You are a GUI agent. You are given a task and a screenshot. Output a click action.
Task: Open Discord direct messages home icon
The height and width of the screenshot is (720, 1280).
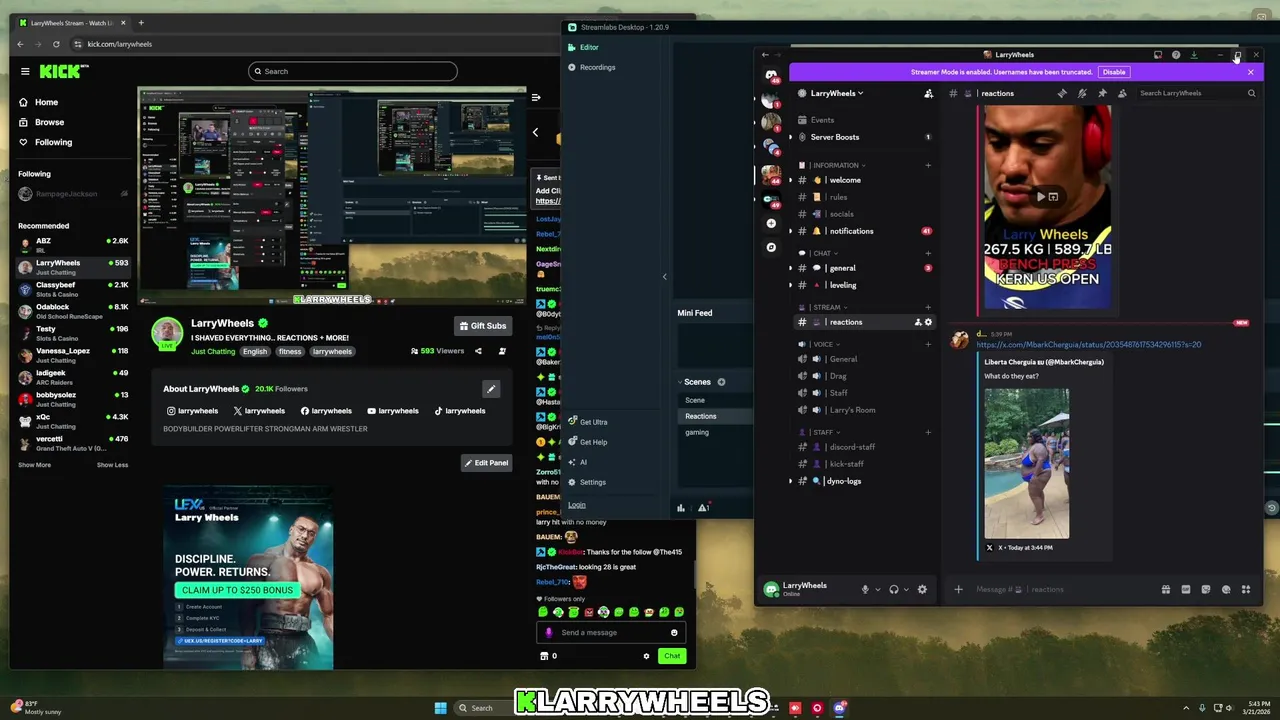tap(771, 75)
